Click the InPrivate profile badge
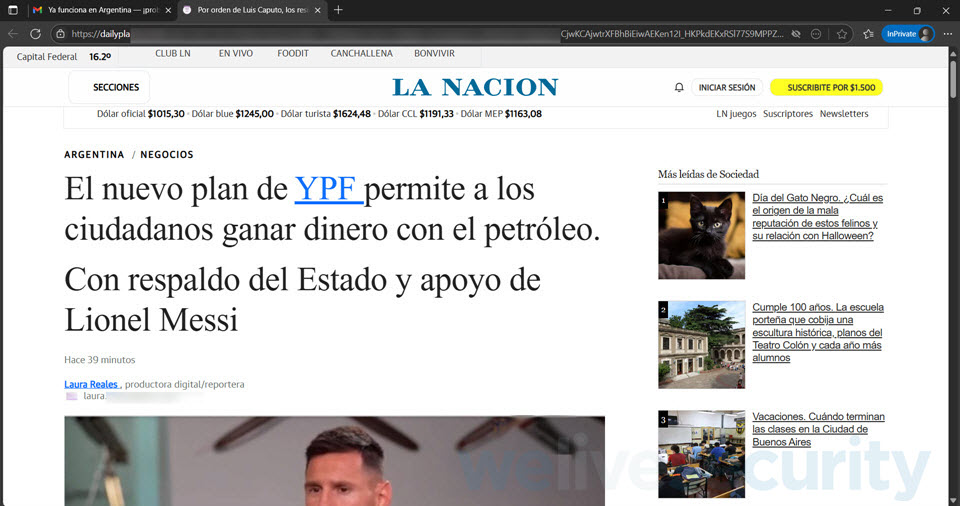960x506 pixels. [908, 34]
